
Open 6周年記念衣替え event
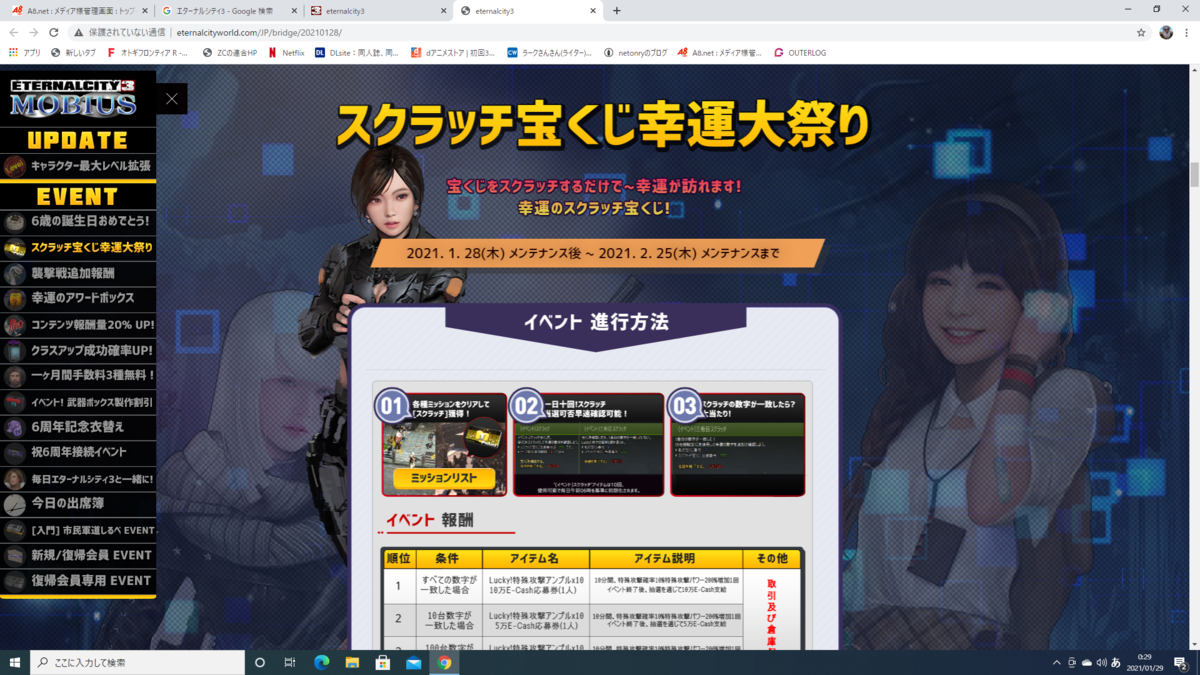78,427
